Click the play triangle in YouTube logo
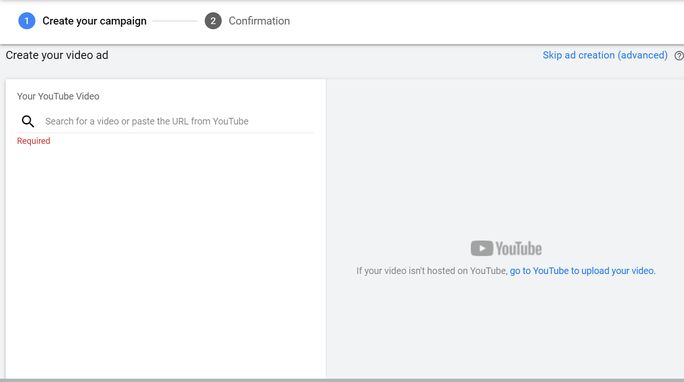The height and width of the screenshot is (382, 684). click(482, 249)
